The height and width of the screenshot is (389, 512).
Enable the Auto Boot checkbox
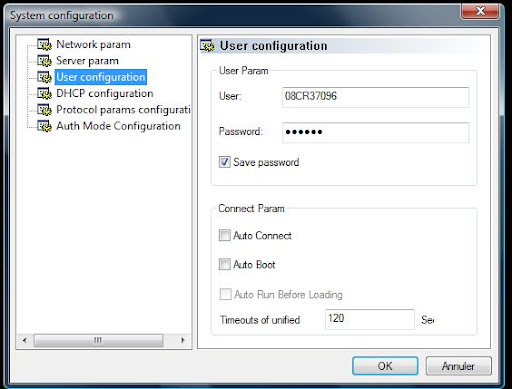coord(224,264)
